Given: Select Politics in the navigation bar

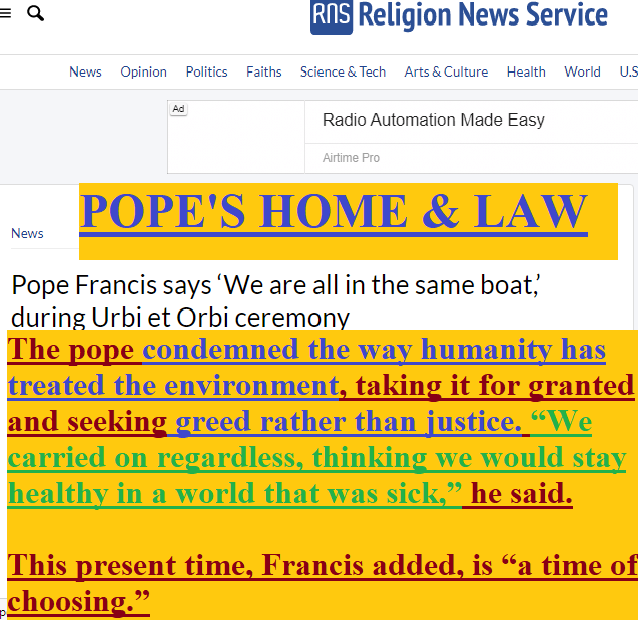Looking at the screenshot, I should [206, 72].
